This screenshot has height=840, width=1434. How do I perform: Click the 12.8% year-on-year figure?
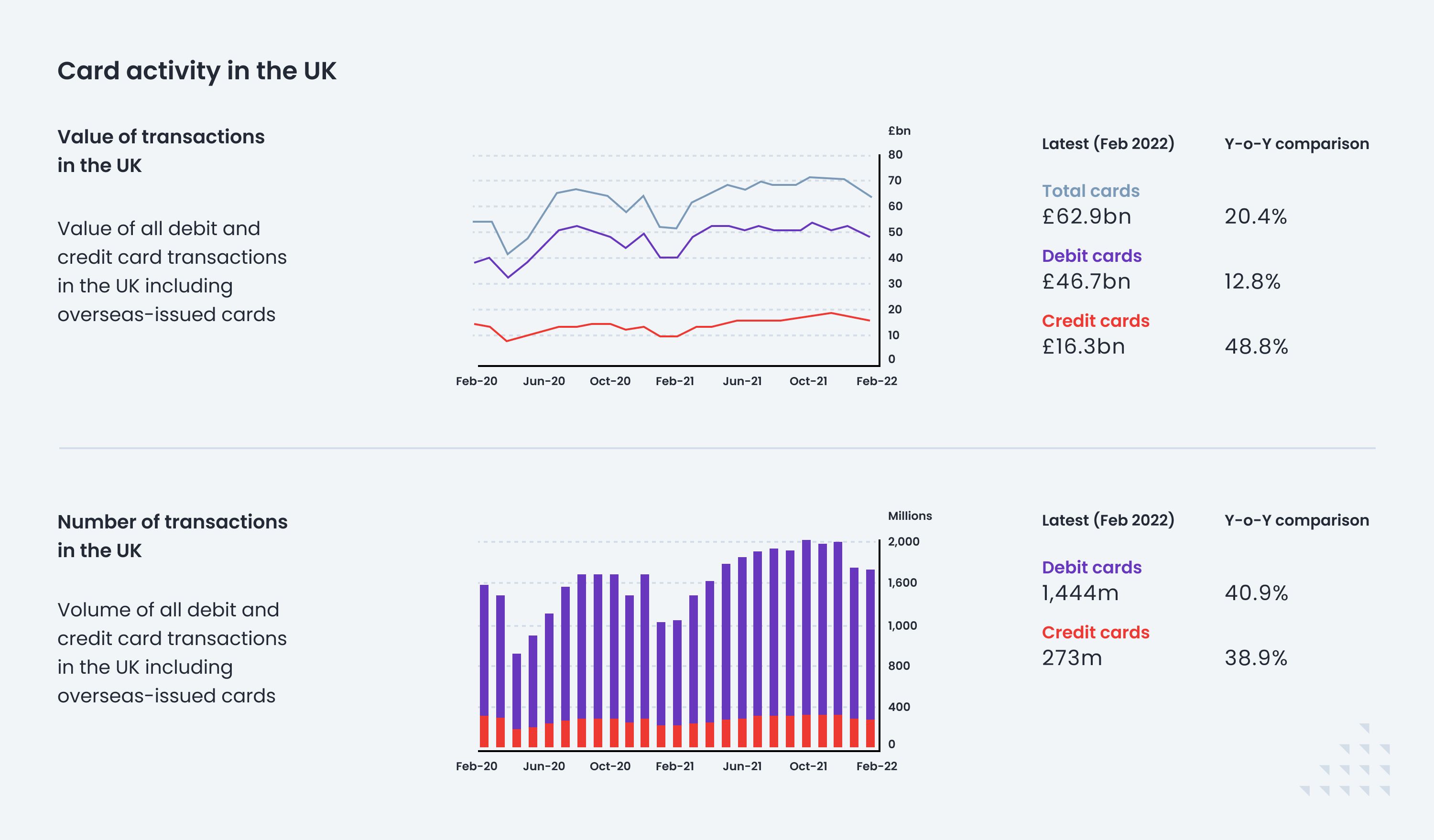point(1252,281)
